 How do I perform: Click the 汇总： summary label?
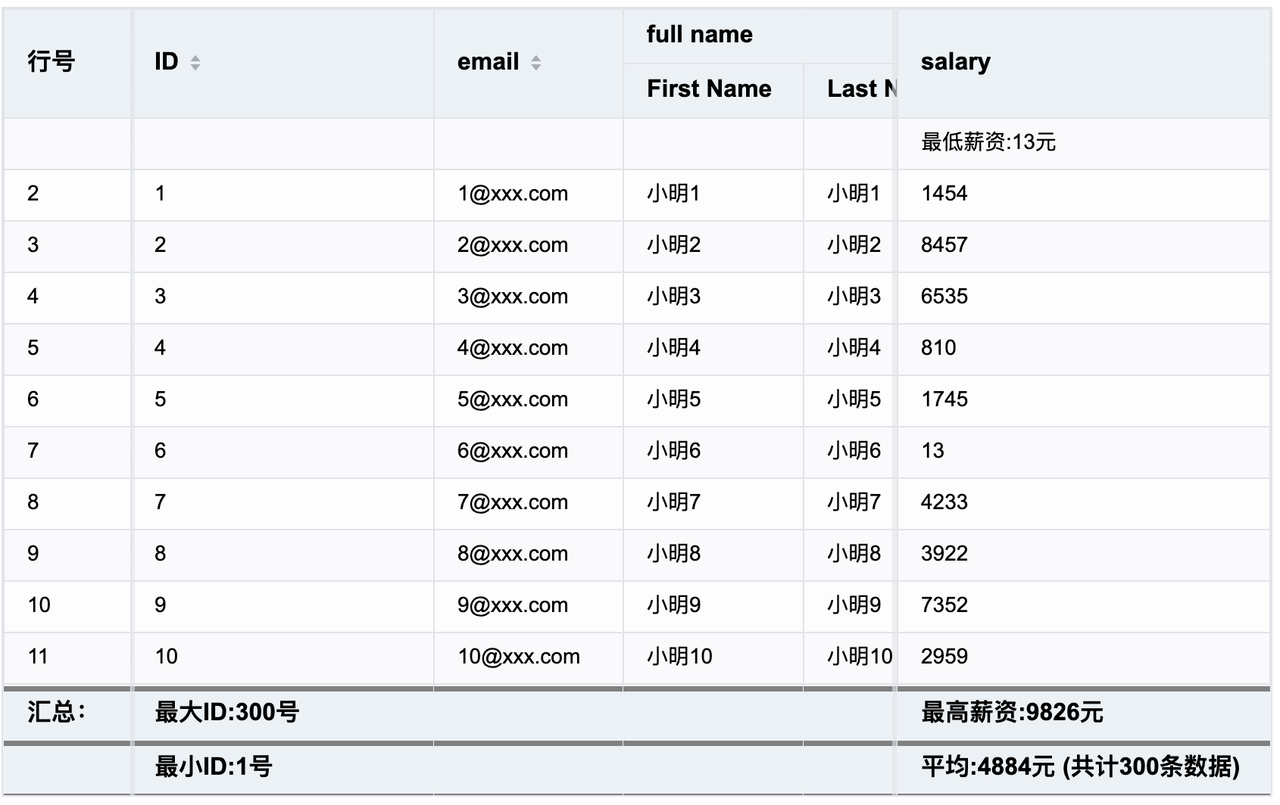pyautogui.click(x=57, y=713)
